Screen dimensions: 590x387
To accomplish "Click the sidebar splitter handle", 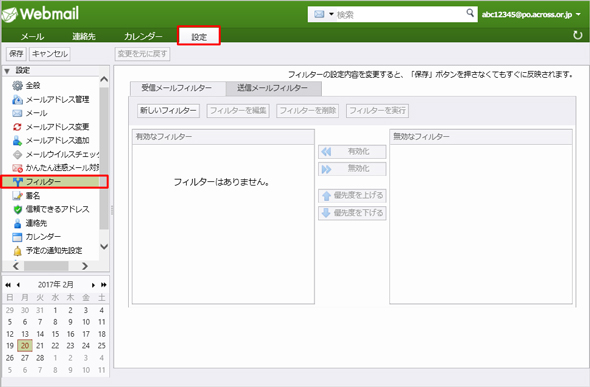I will 112,210.
